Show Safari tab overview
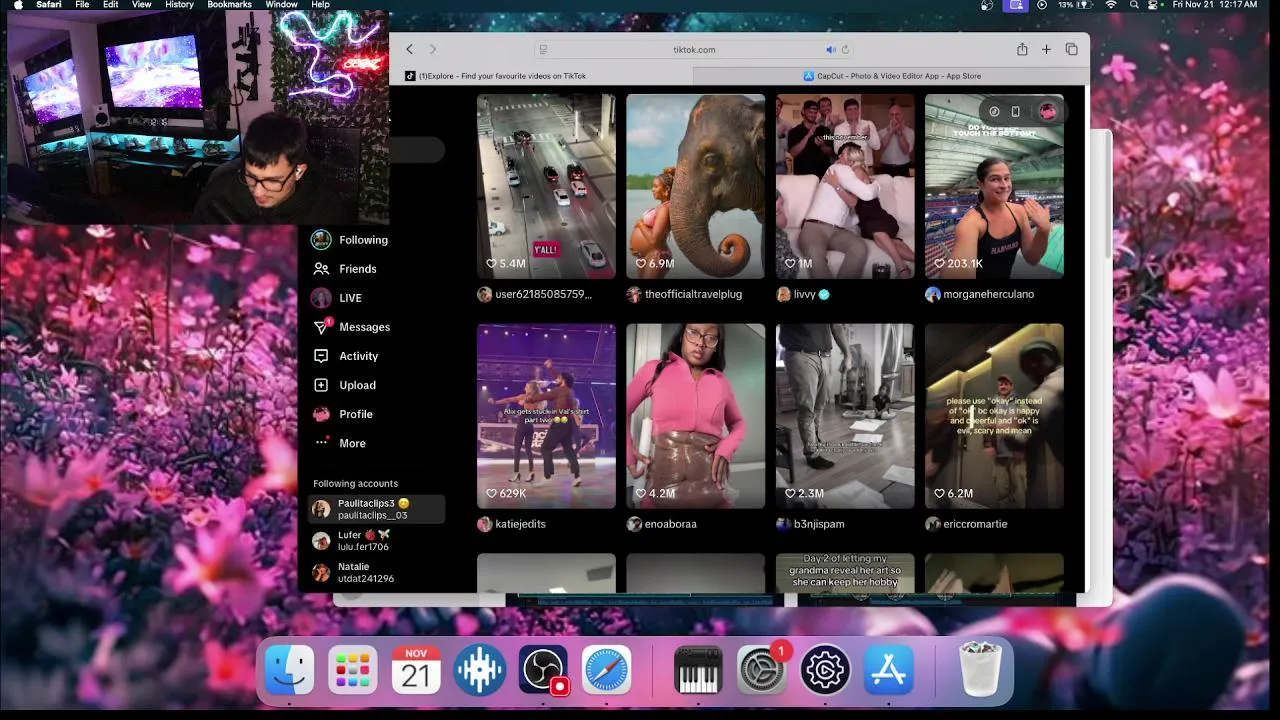Image resolution: width=1280 pixels, height=720 pixels. click(1071, 49)
